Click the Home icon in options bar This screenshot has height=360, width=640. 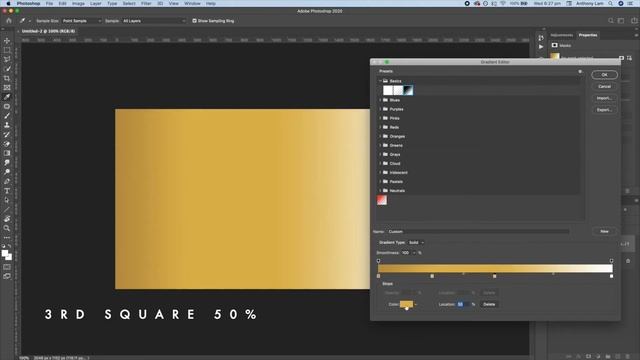coord(9,20)
